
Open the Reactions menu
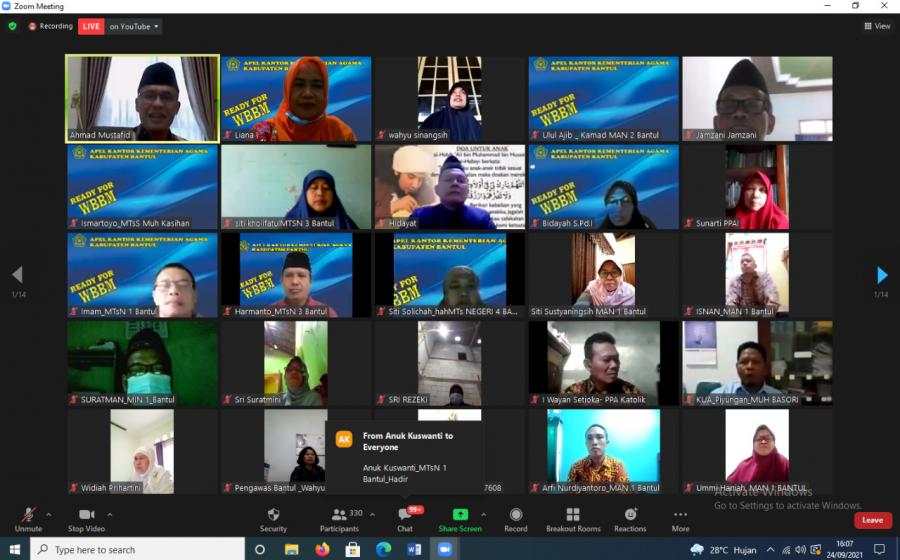pos(630,518)
